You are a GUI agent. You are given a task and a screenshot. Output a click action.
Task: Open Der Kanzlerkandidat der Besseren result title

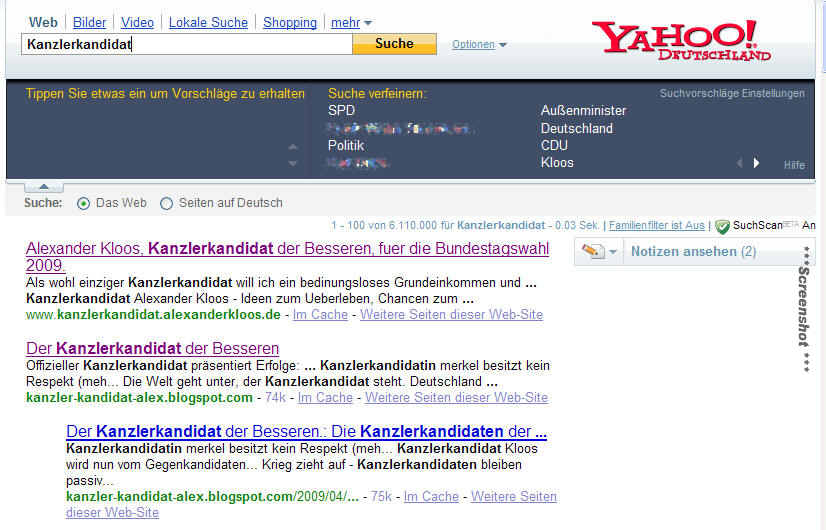152,349
